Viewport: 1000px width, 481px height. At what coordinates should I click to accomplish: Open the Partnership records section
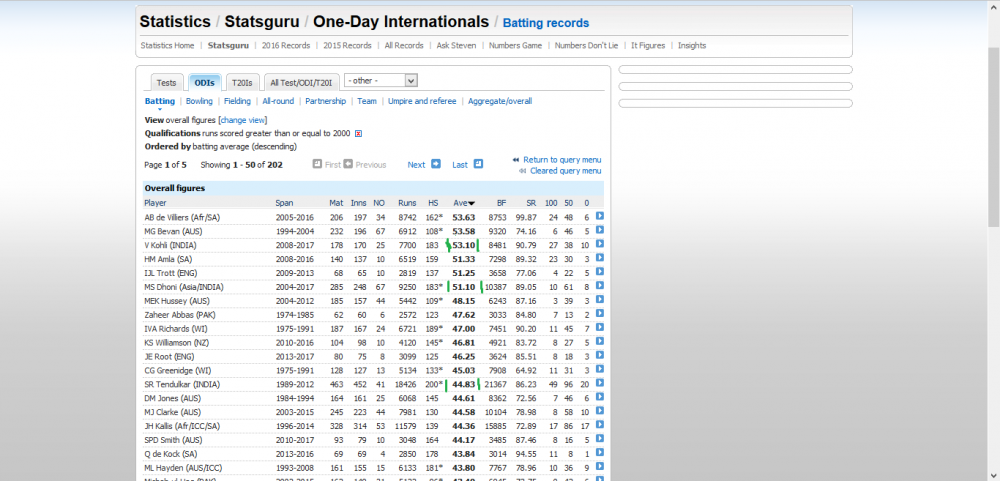[325, 101]
